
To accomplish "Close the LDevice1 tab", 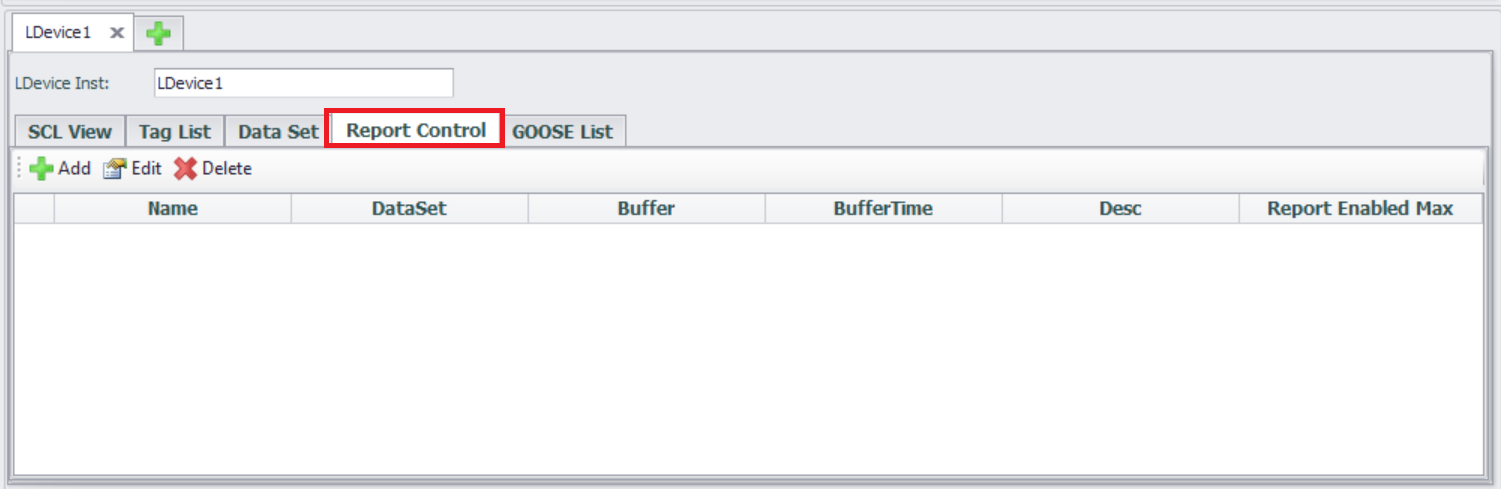I will [x=117, y=33].
